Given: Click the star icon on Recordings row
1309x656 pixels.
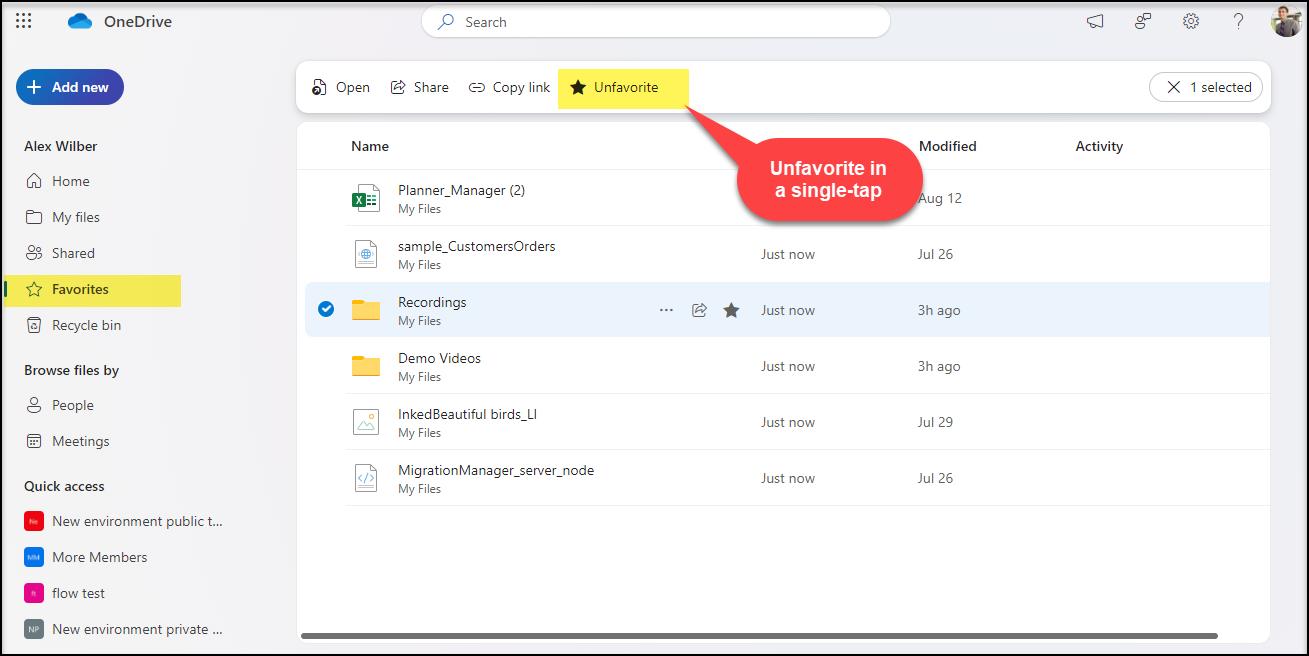Looking at the screenshot, I should (731, 310).
